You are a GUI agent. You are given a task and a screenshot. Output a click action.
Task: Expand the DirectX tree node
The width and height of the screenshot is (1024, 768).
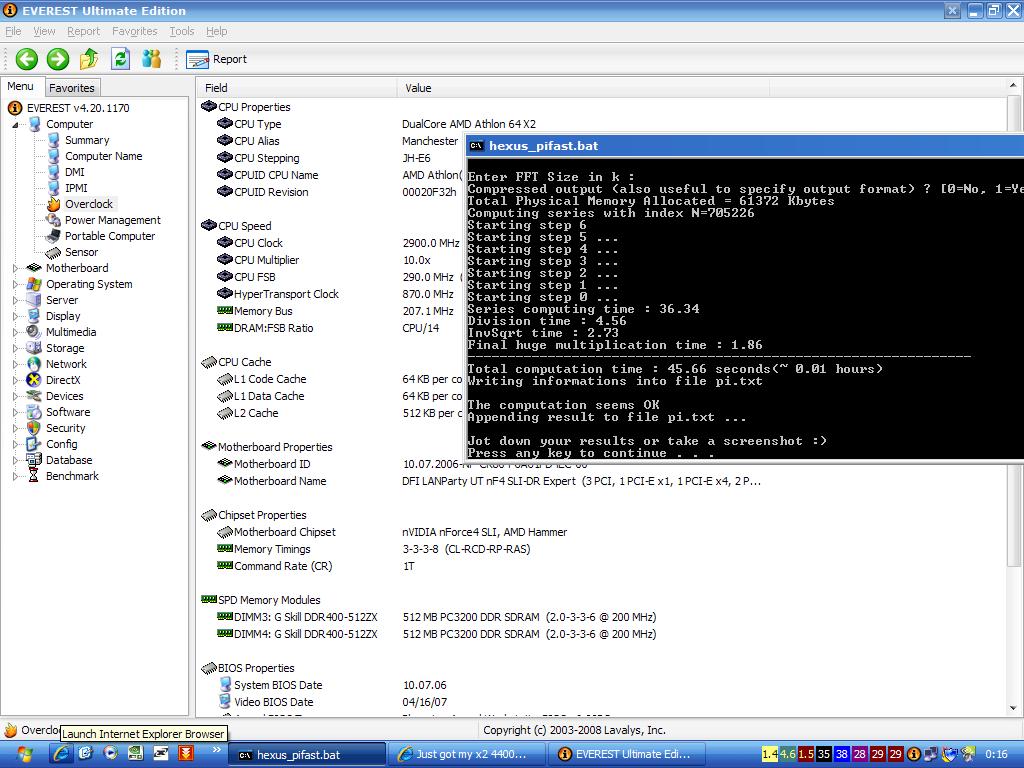[x=15, y=380]
